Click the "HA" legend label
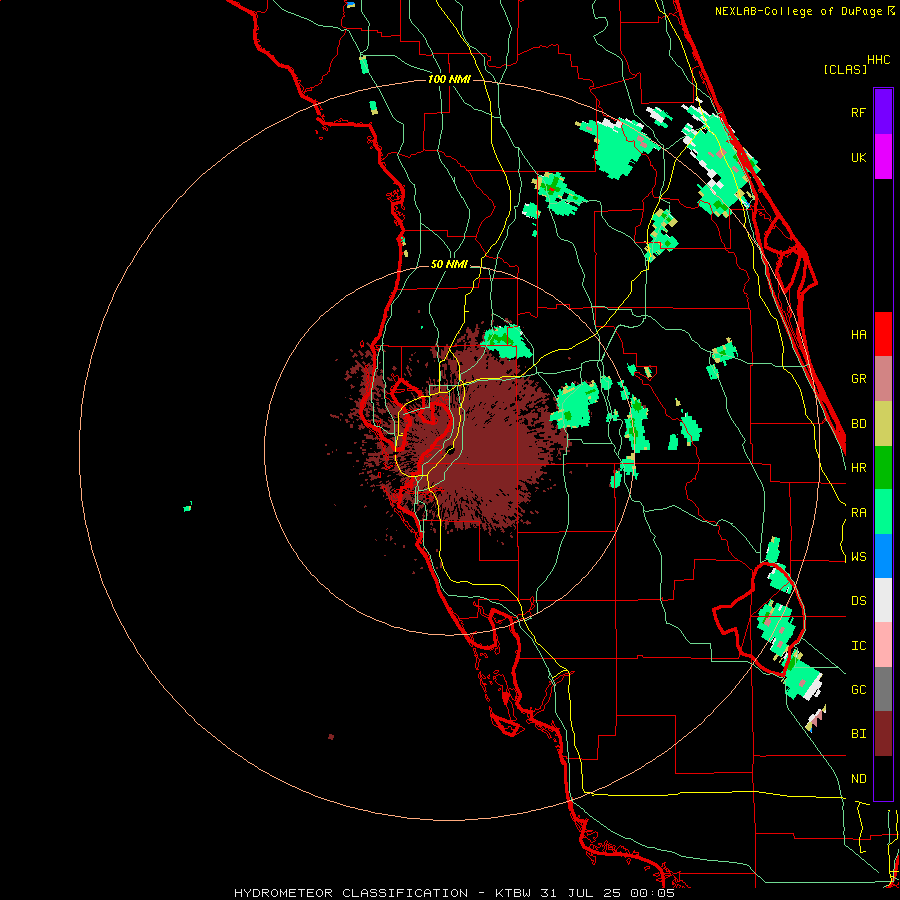 coord(858,334)
